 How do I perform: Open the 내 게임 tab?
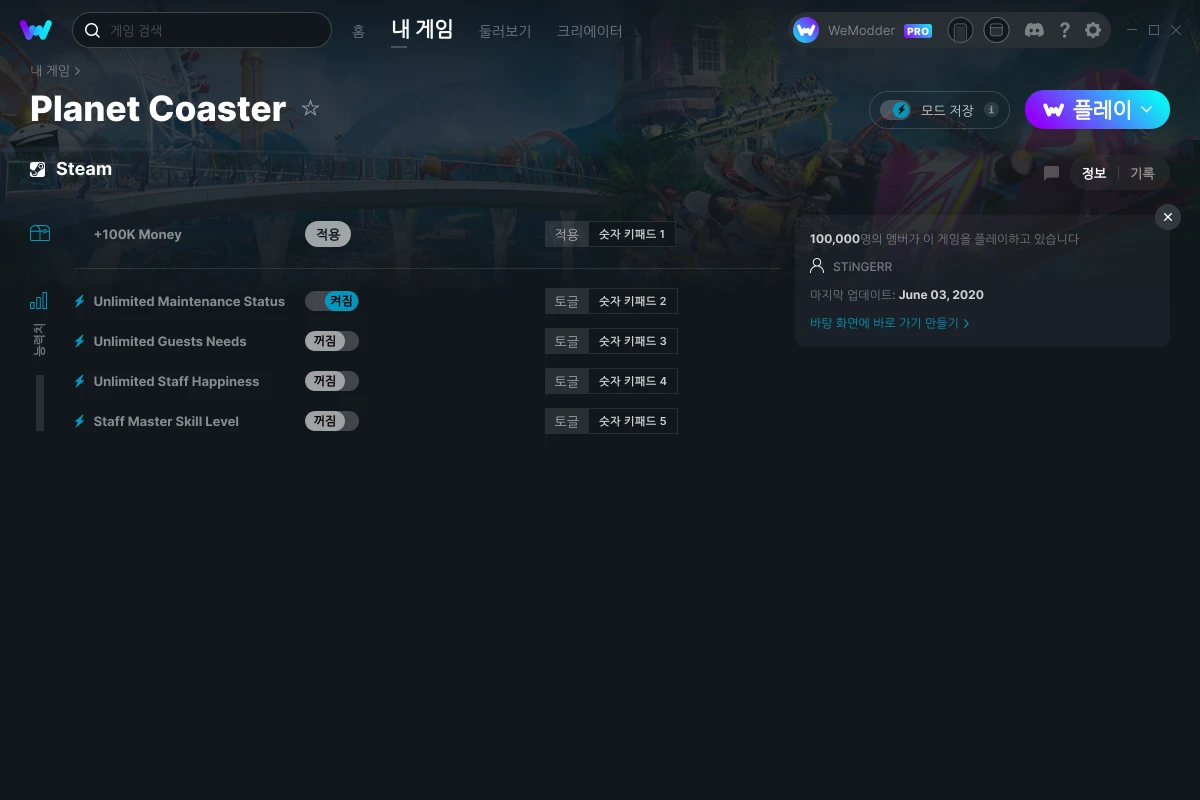[422, 29]
